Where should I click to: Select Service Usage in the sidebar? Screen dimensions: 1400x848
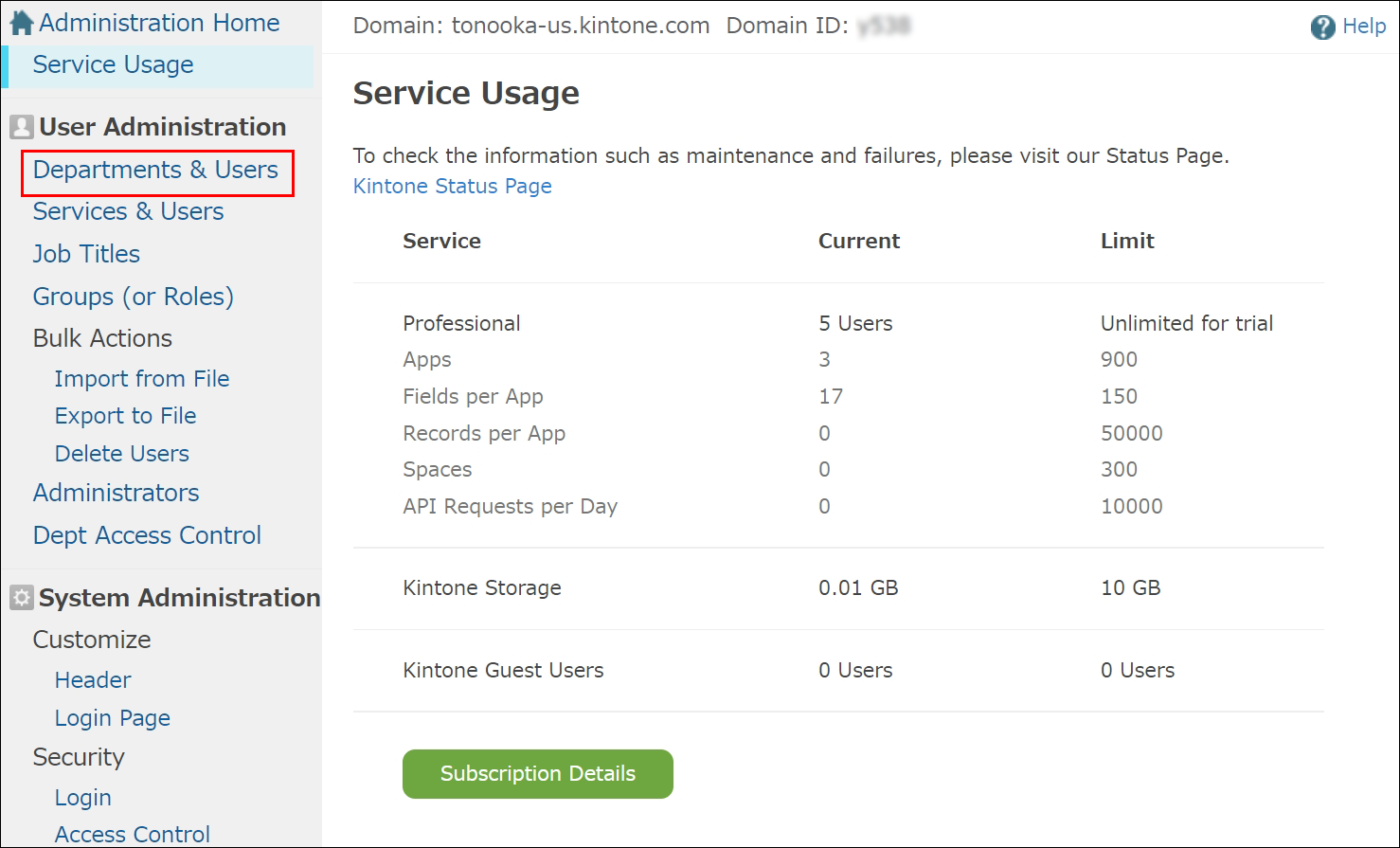tap(113, 63)
